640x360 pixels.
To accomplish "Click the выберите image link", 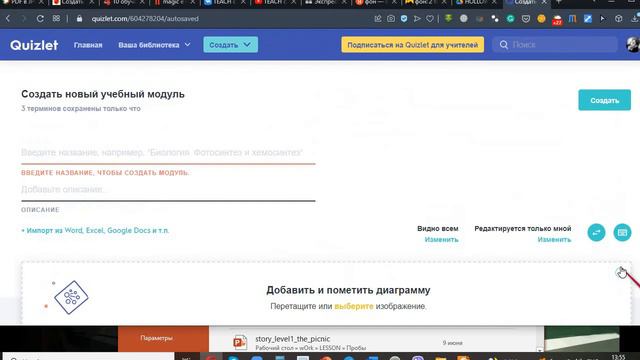I will (353, 306).
